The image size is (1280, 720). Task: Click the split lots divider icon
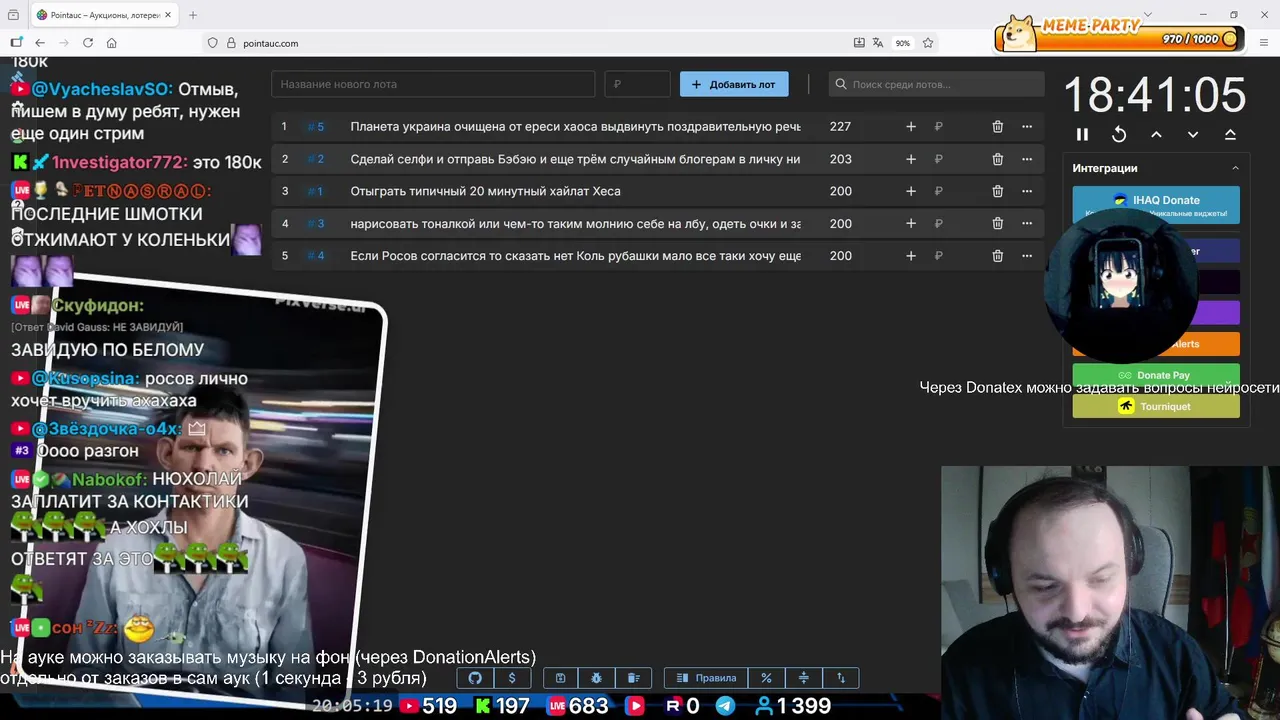click(803, 678)
